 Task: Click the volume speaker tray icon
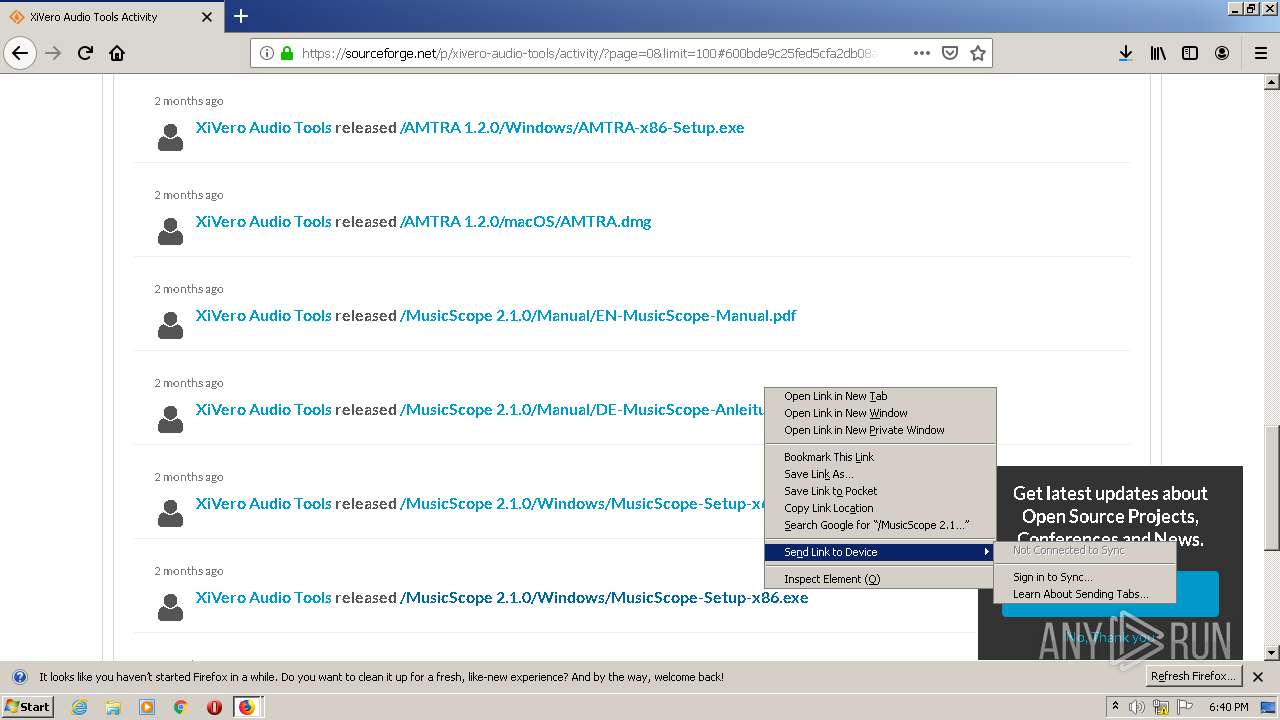[x=1137, y=707]
